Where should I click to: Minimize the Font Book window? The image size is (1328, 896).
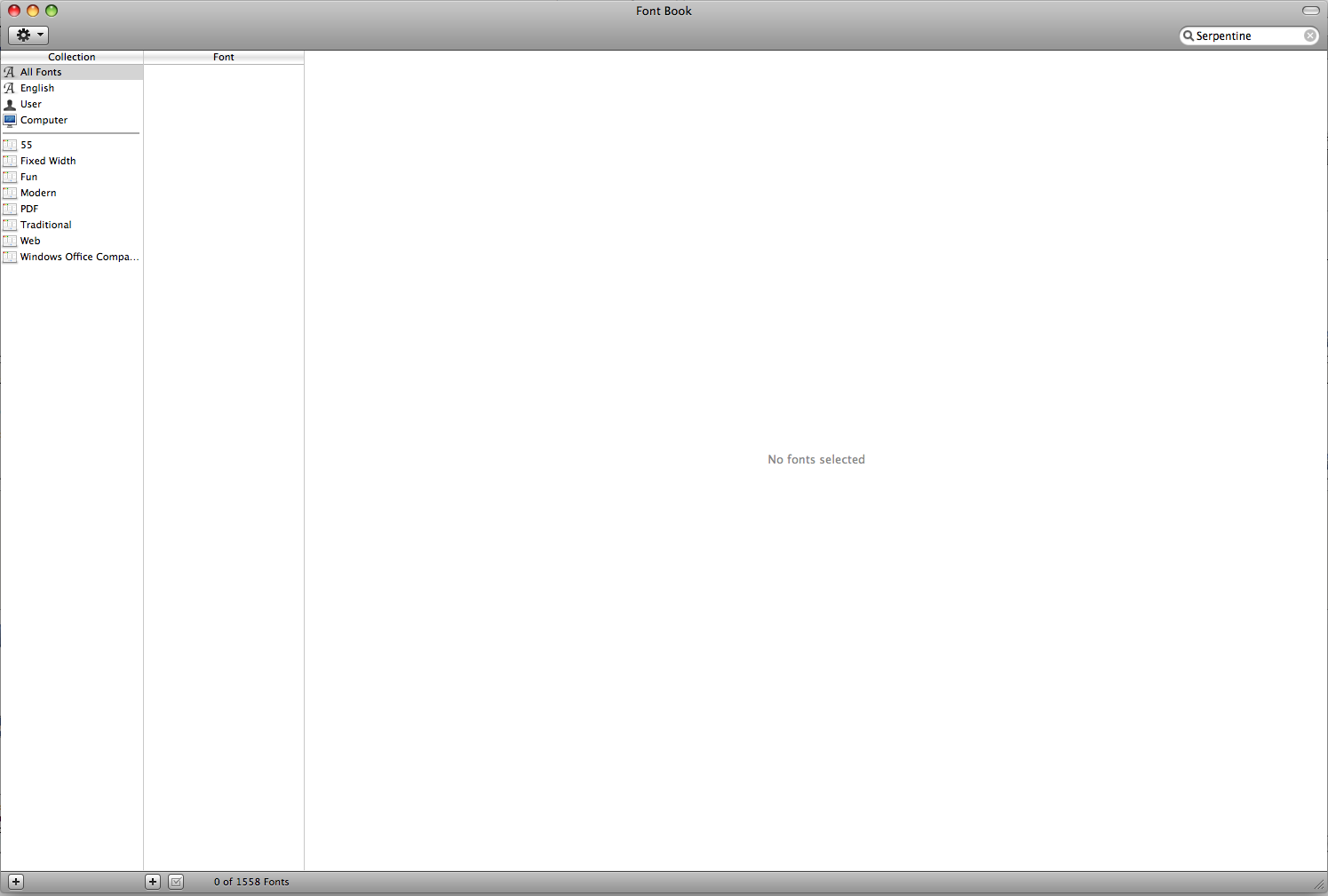(x=33, y=11)
